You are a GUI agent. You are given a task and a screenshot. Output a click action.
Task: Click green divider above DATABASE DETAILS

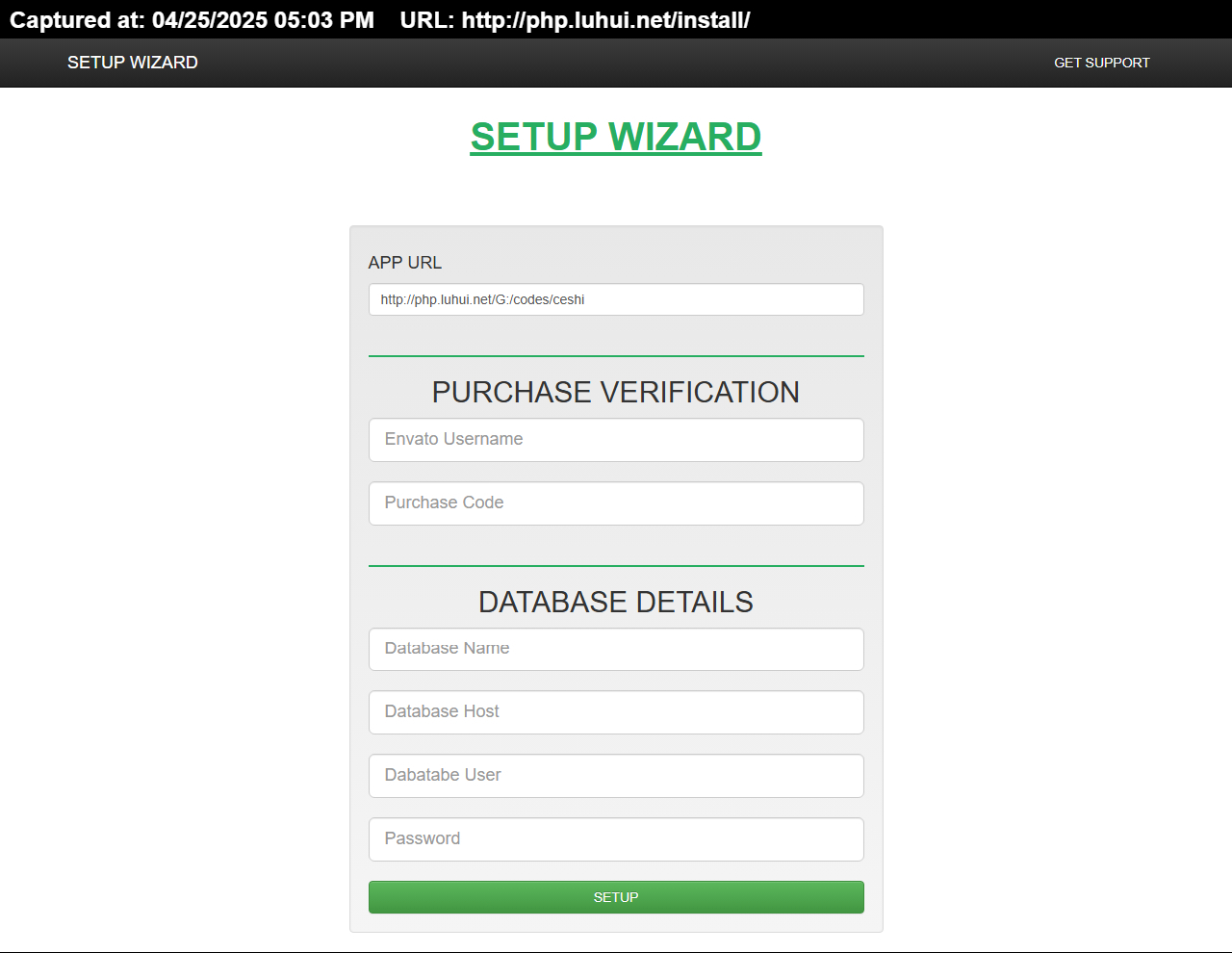(615, 566)
